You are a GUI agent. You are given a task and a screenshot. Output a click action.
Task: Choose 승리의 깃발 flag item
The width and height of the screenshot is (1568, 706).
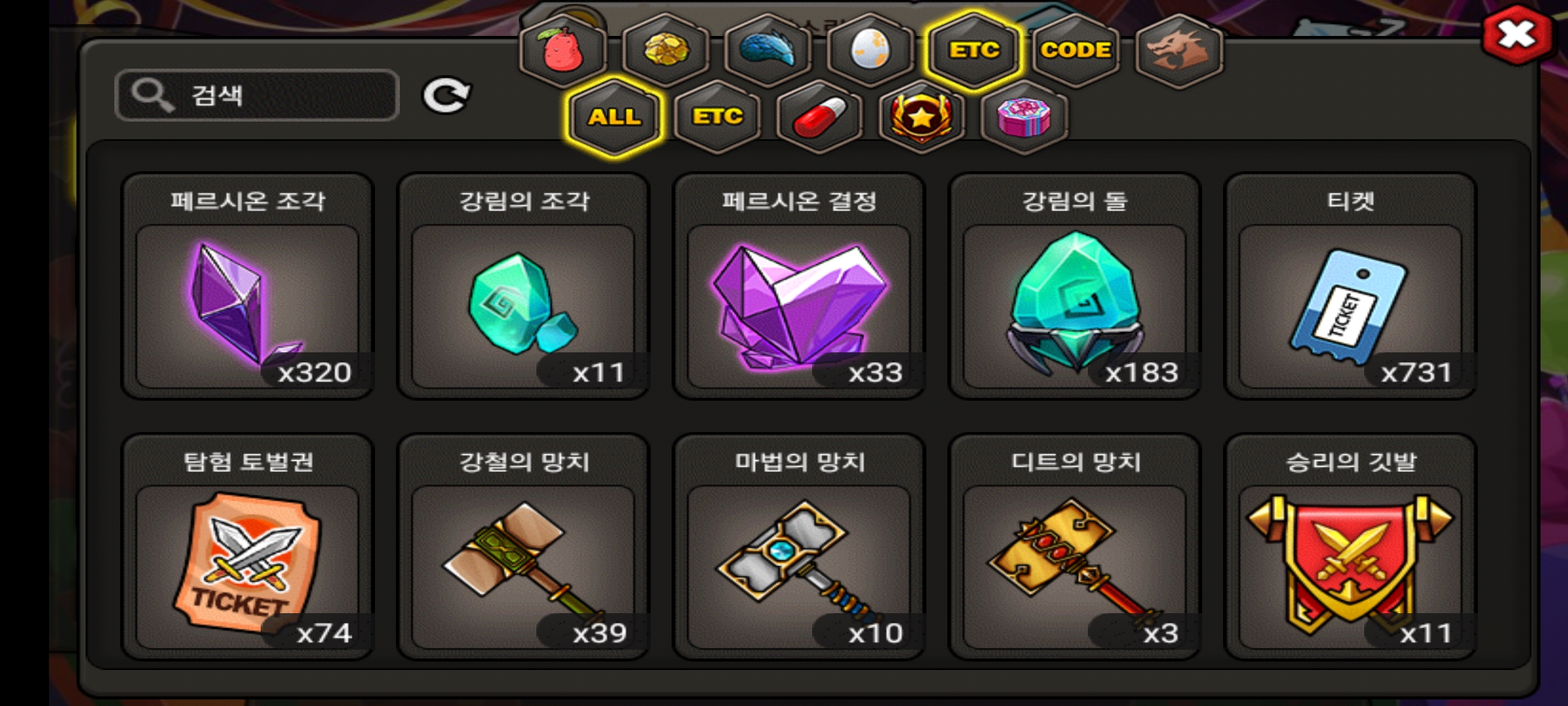pyautogui.click(x=1350, y=546)
